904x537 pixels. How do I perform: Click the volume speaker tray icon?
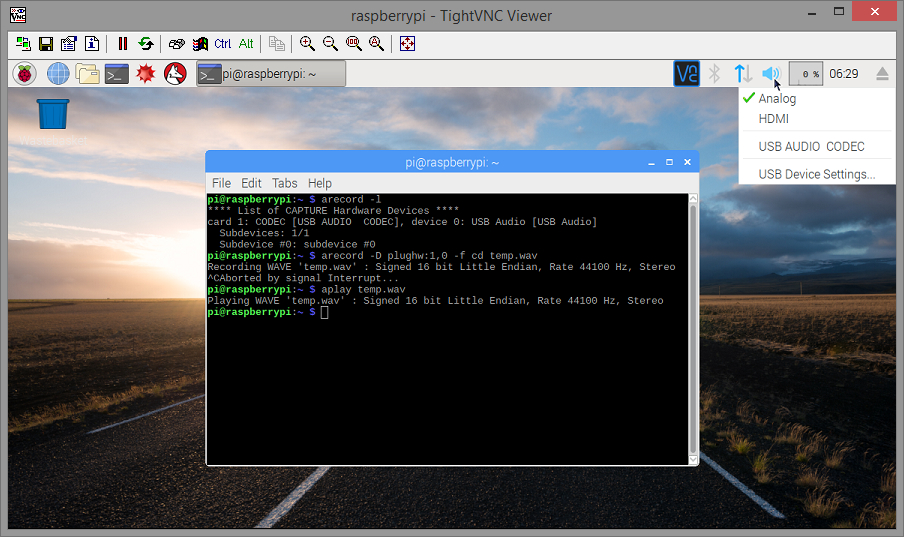point(771,74)
